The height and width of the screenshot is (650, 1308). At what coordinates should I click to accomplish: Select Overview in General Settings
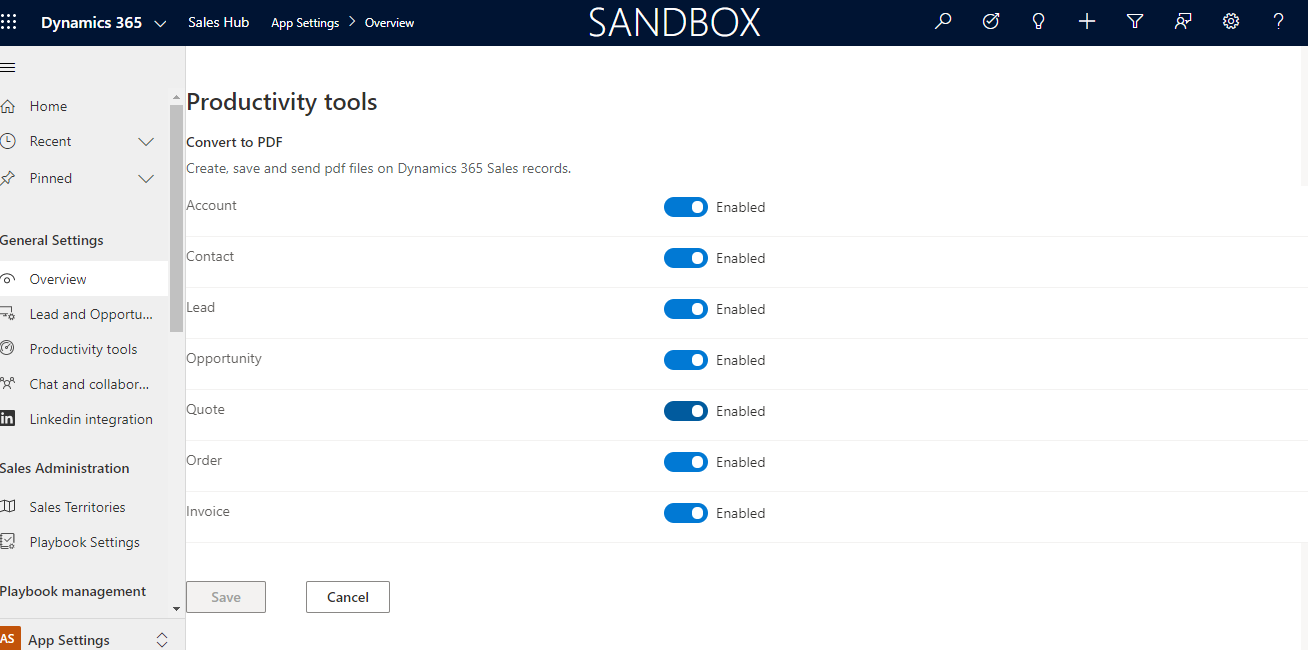click(84, 279)
